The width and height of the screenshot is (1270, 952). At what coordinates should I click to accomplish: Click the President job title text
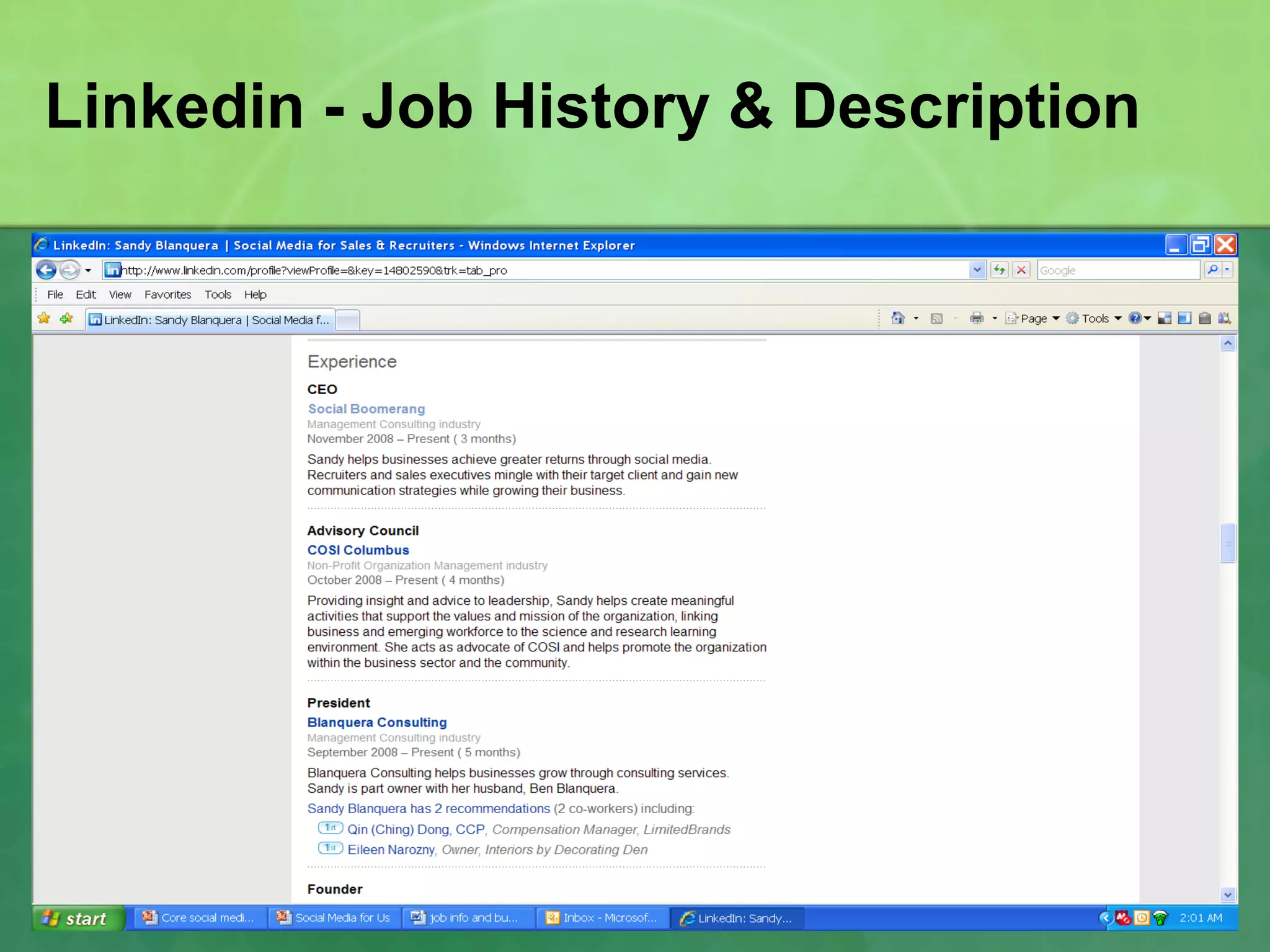coord(339,703)
